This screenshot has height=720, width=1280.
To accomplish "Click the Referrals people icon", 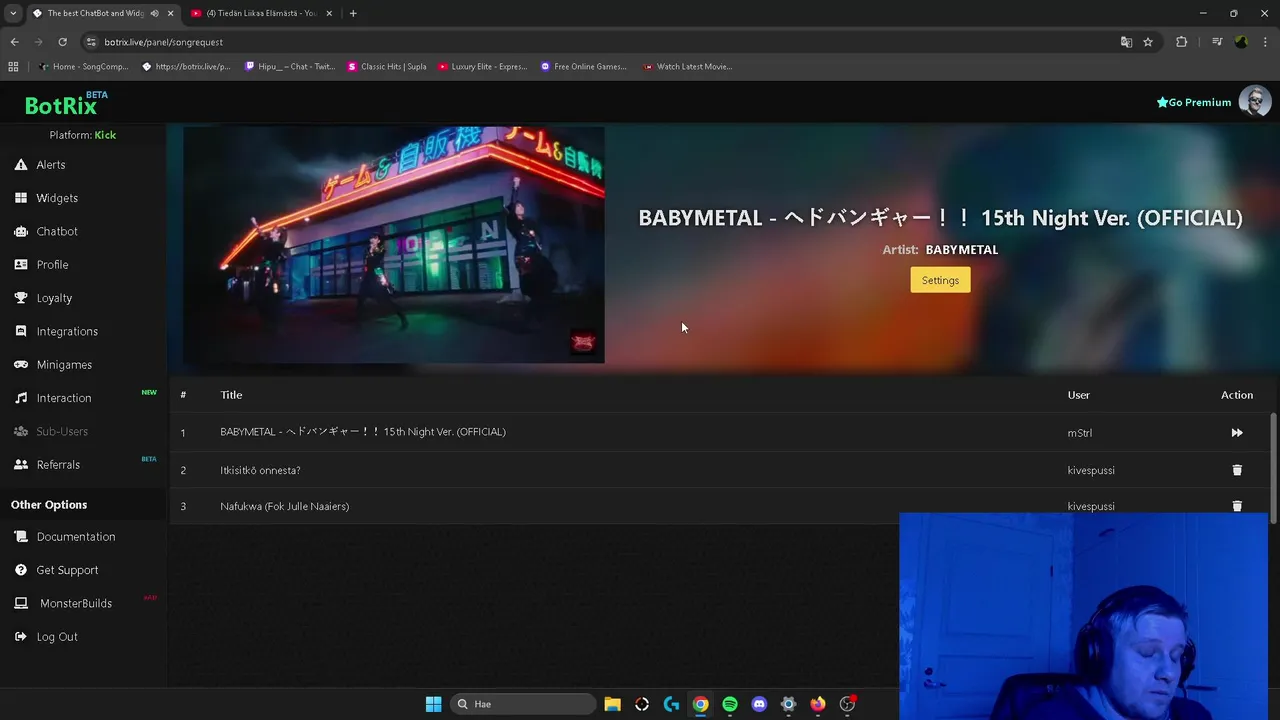I will pyautogui.click(x=21, y=465).
